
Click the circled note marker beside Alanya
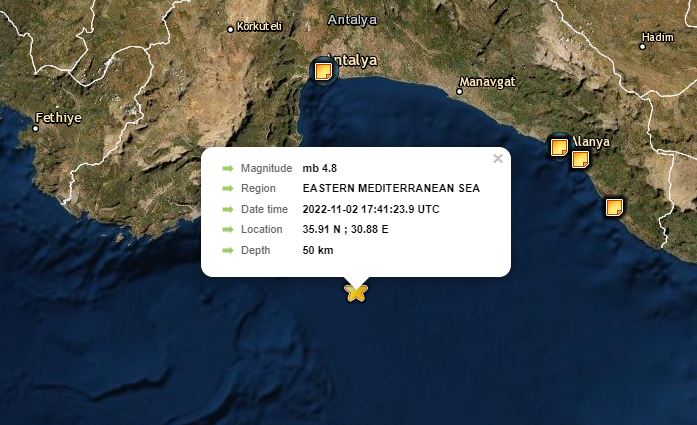coord(559,147)
